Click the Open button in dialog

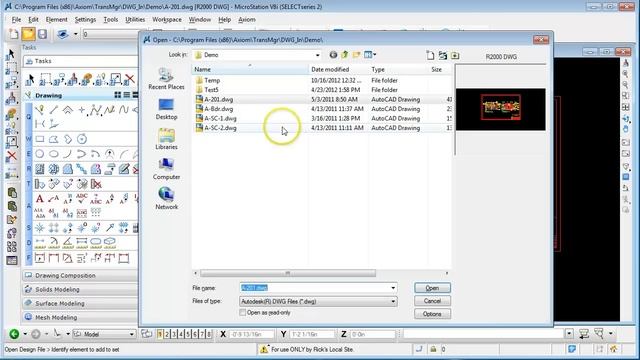click(432, 288)
